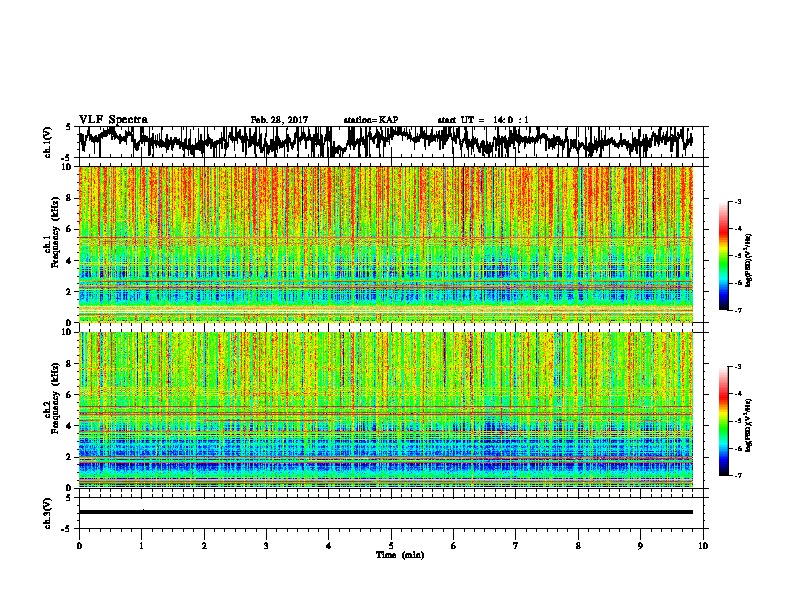The width and height of the screenshot is (792, 612).
Task: Click the ch.1 spectrogram '6' kHz tick label
Action: pos(70,230)
